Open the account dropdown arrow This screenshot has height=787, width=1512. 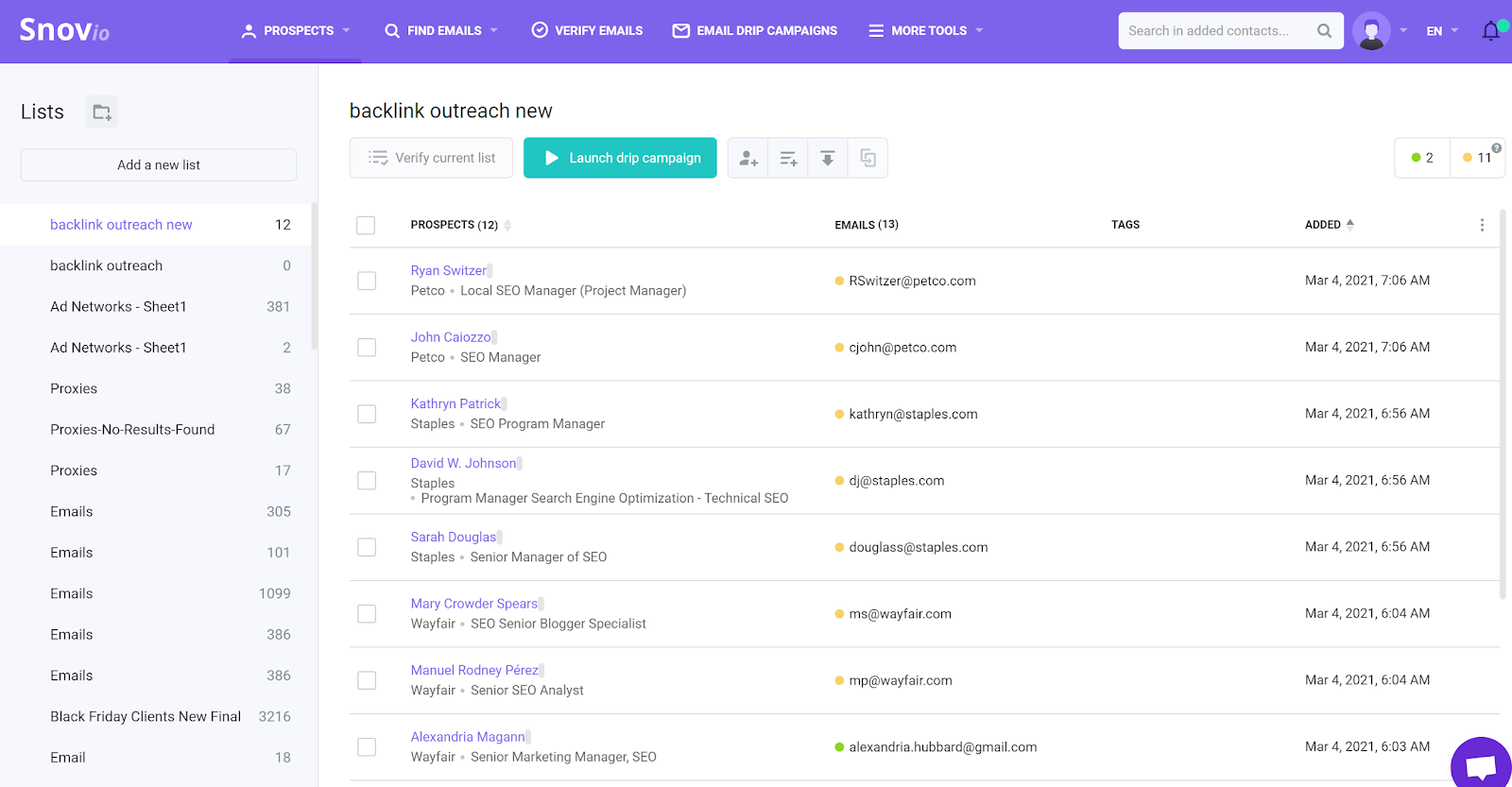[1403, 31]
